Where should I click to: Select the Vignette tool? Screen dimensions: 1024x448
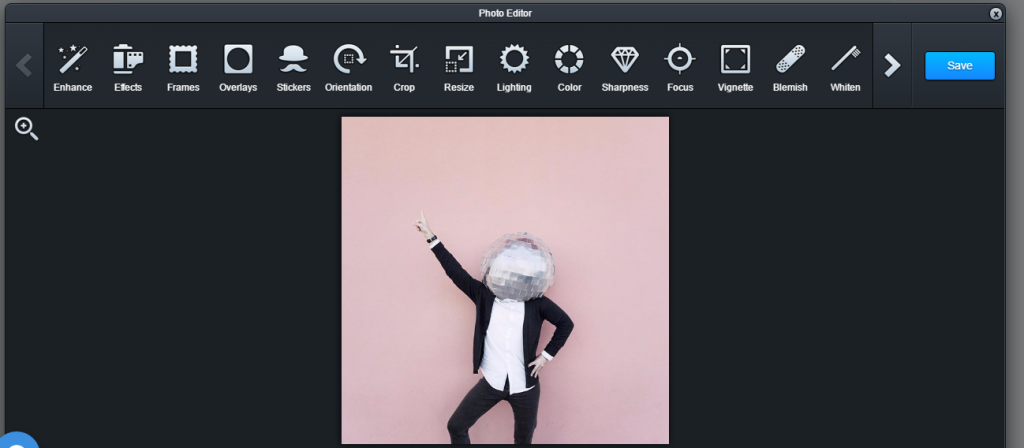point(735,67)
